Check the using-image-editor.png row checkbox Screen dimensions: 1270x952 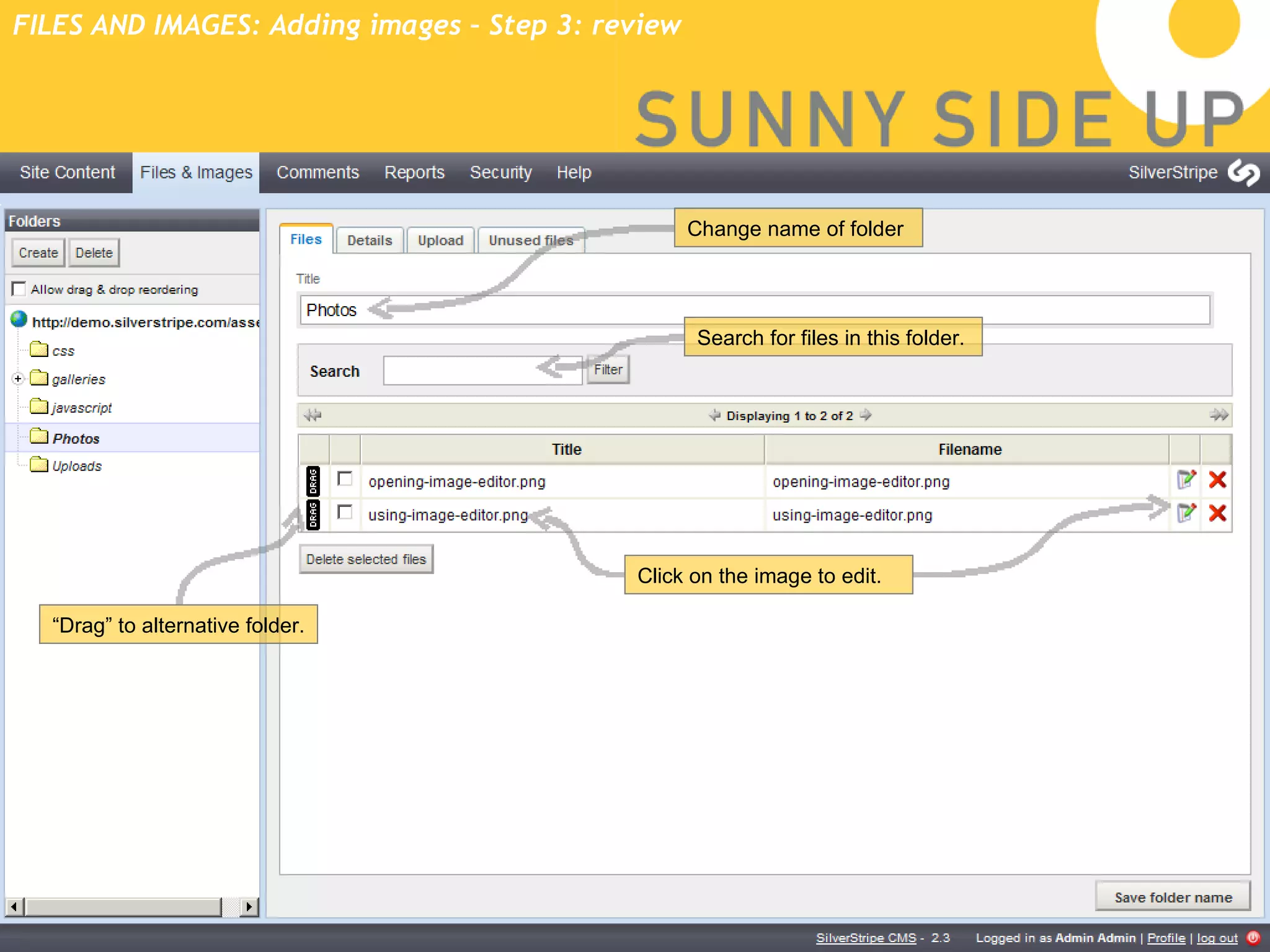point(345,513)
